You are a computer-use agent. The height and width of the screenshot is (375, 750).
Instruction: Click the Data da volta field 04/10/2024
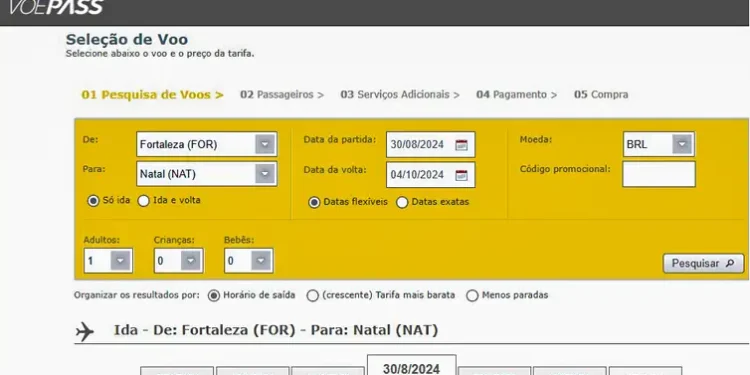point(430,175)
